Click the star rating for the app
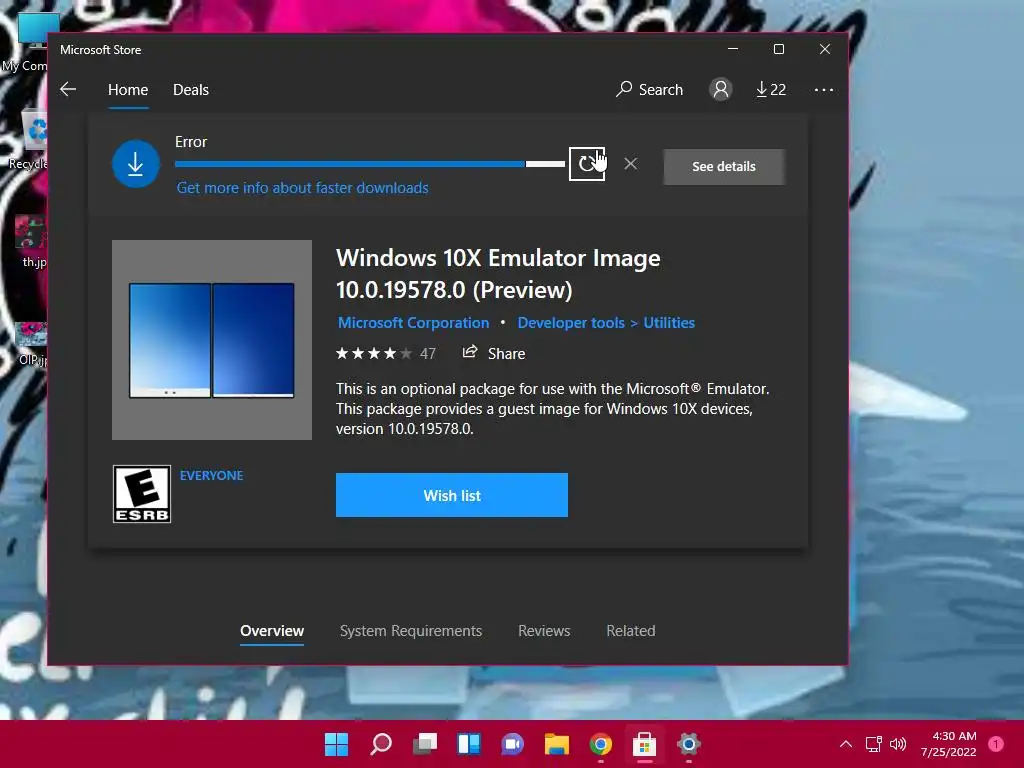The height and width of the screenshot is (768, 1024). [374, 353]
